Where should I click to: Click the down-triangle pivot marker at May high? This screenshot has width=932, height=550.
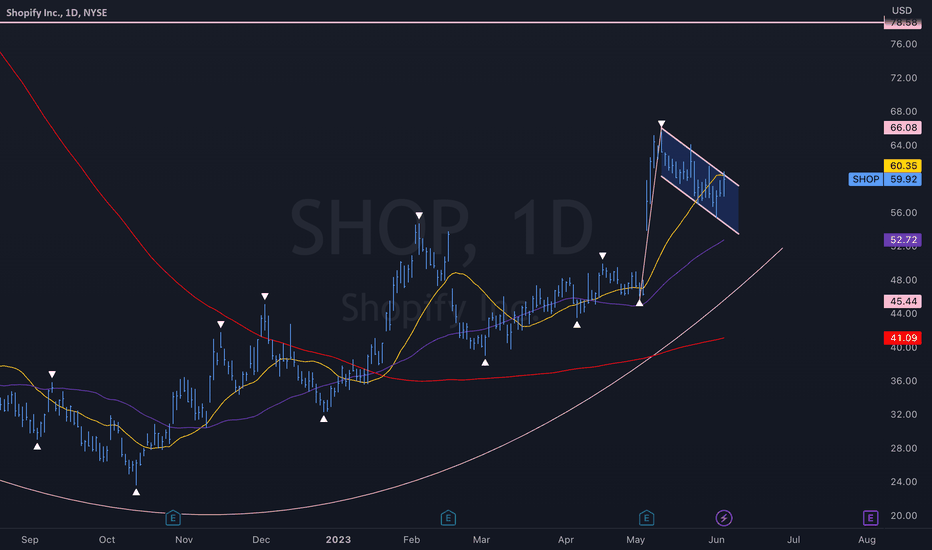pyautogui.click(x=662, y=124)
